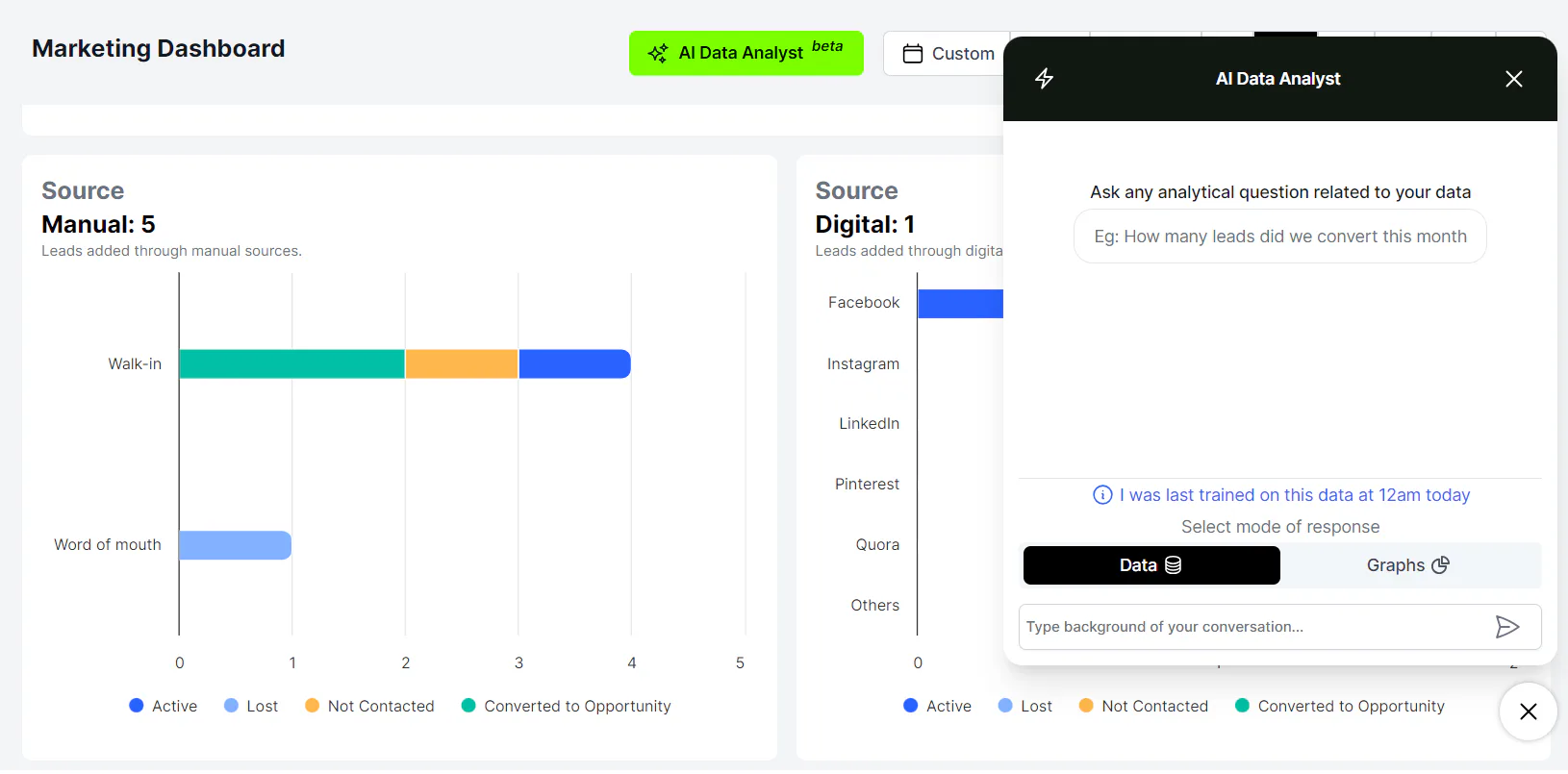Click the round floating close button below the AI panel
The height and width of the screenshot is (774, 1568).
pos(1528,712)
